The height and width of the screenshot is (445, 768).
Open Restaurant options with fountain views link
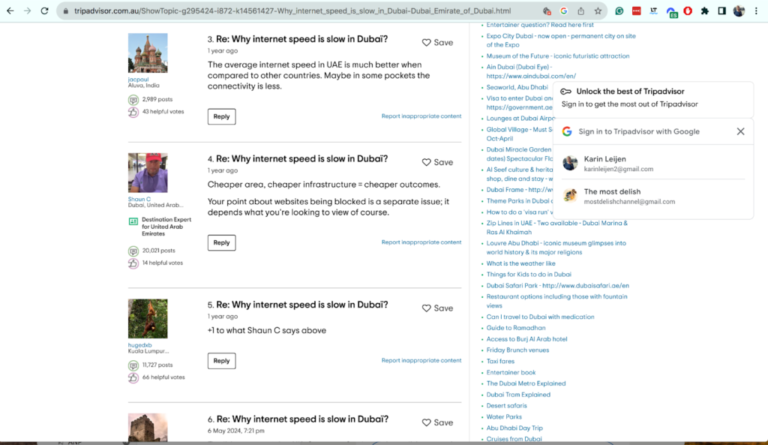(556, 301)
